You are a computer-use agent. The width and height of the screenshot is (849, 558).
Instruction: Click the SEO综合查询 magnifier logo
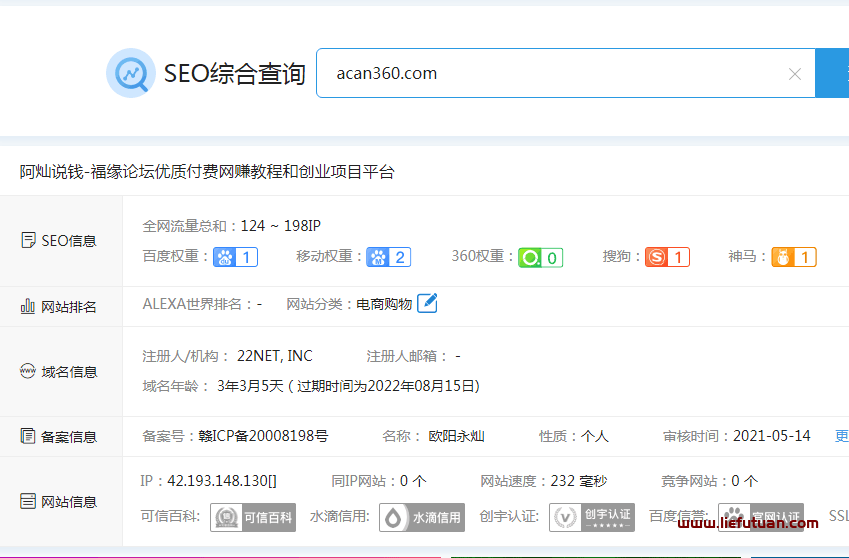click(131, 73)
